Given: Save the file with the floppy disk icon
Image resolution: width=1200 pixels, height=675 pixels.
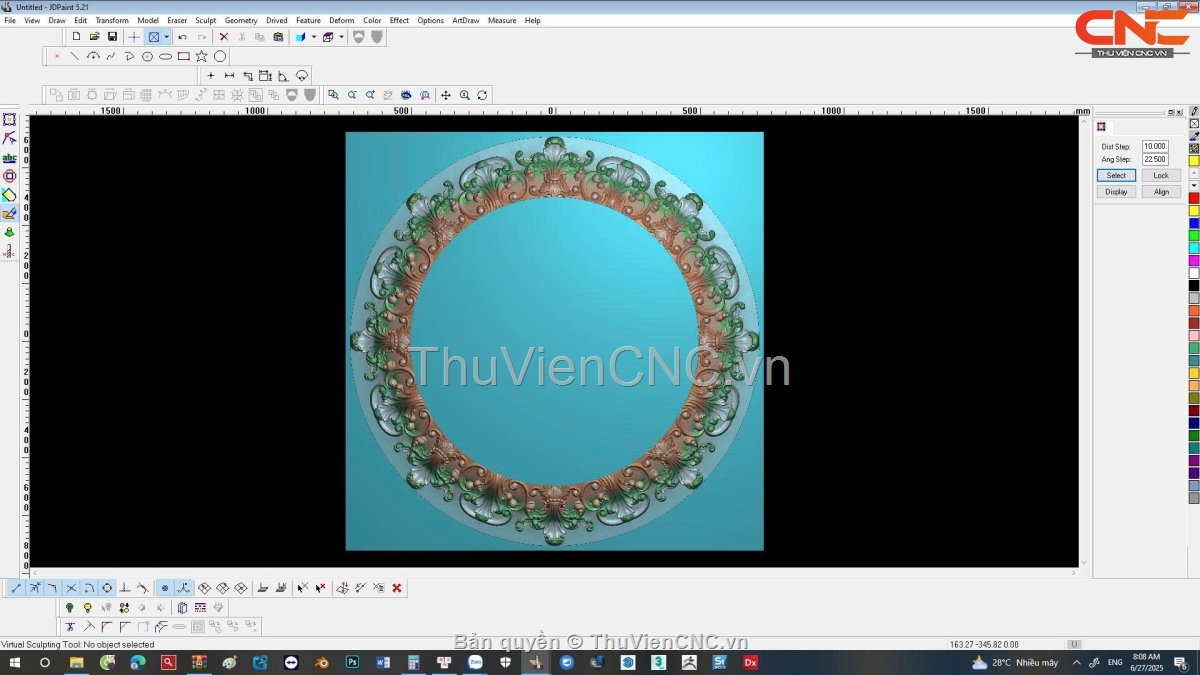Looking at the screenshot, I should click(x=112, y=37).
